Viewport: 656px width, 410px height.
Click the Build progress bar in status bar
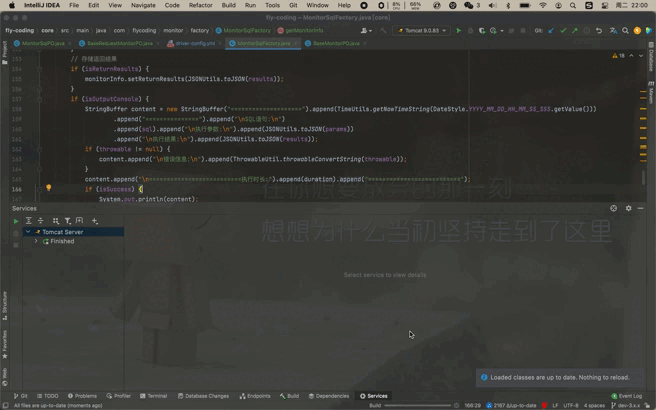pyautogui.click(x=418, y=405)
